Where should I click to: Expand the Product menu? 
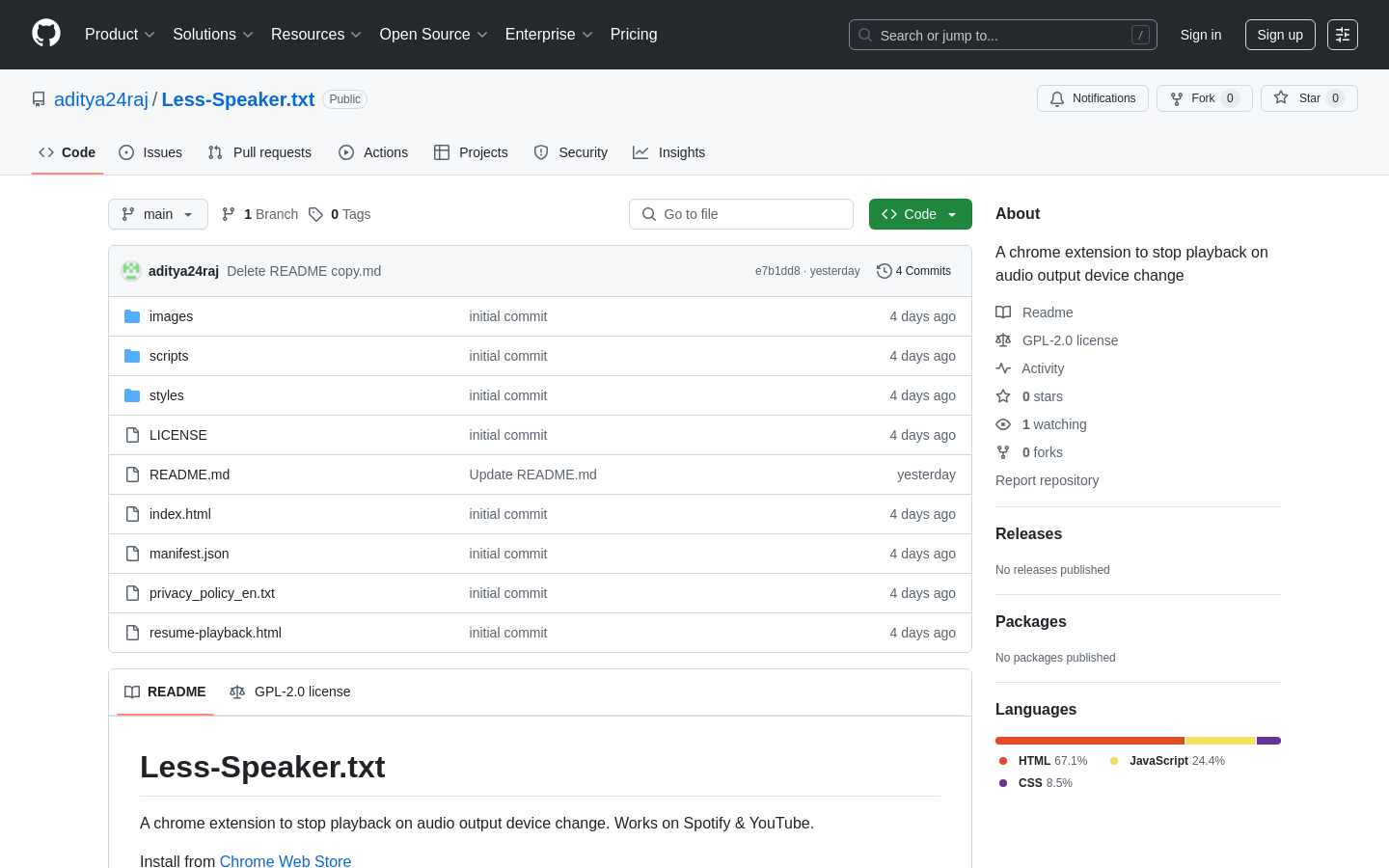[x=120, y=35]
